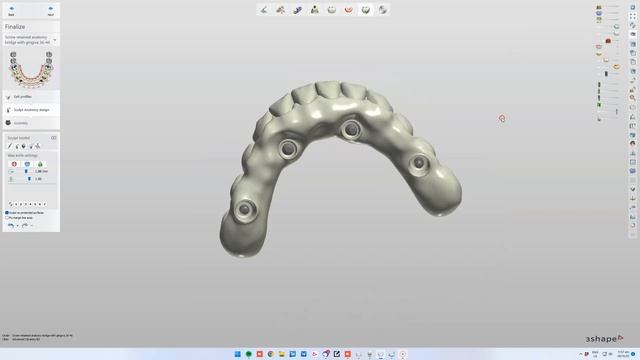Select the last sculpt toolkit tool icon

click(x=38, y=146)
